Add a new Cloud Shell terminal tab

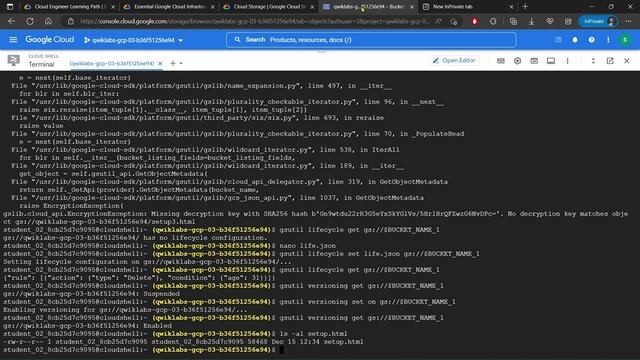[173, 63]
